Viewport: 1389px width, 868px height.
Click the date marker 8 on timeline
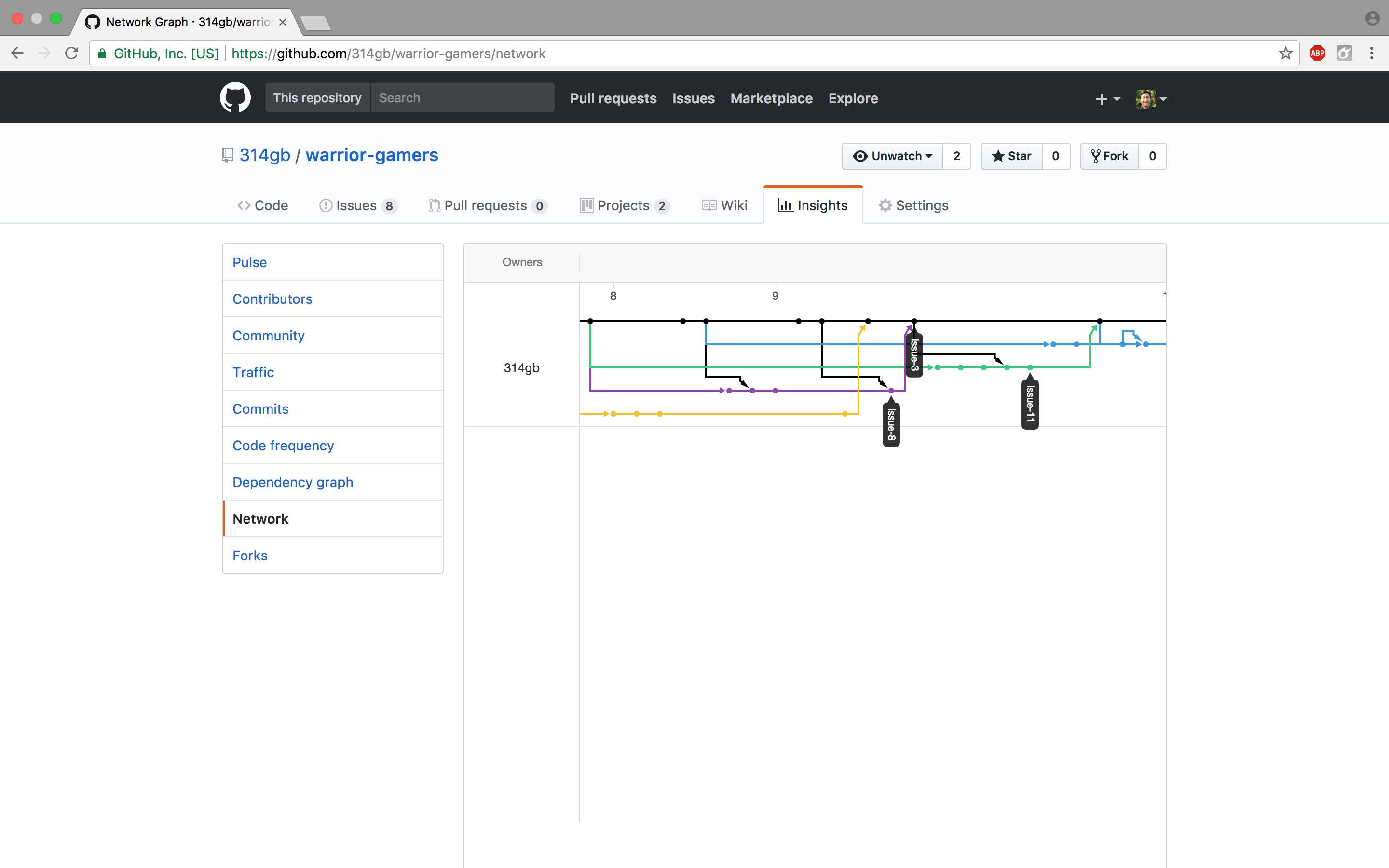[x=613, y=296]
